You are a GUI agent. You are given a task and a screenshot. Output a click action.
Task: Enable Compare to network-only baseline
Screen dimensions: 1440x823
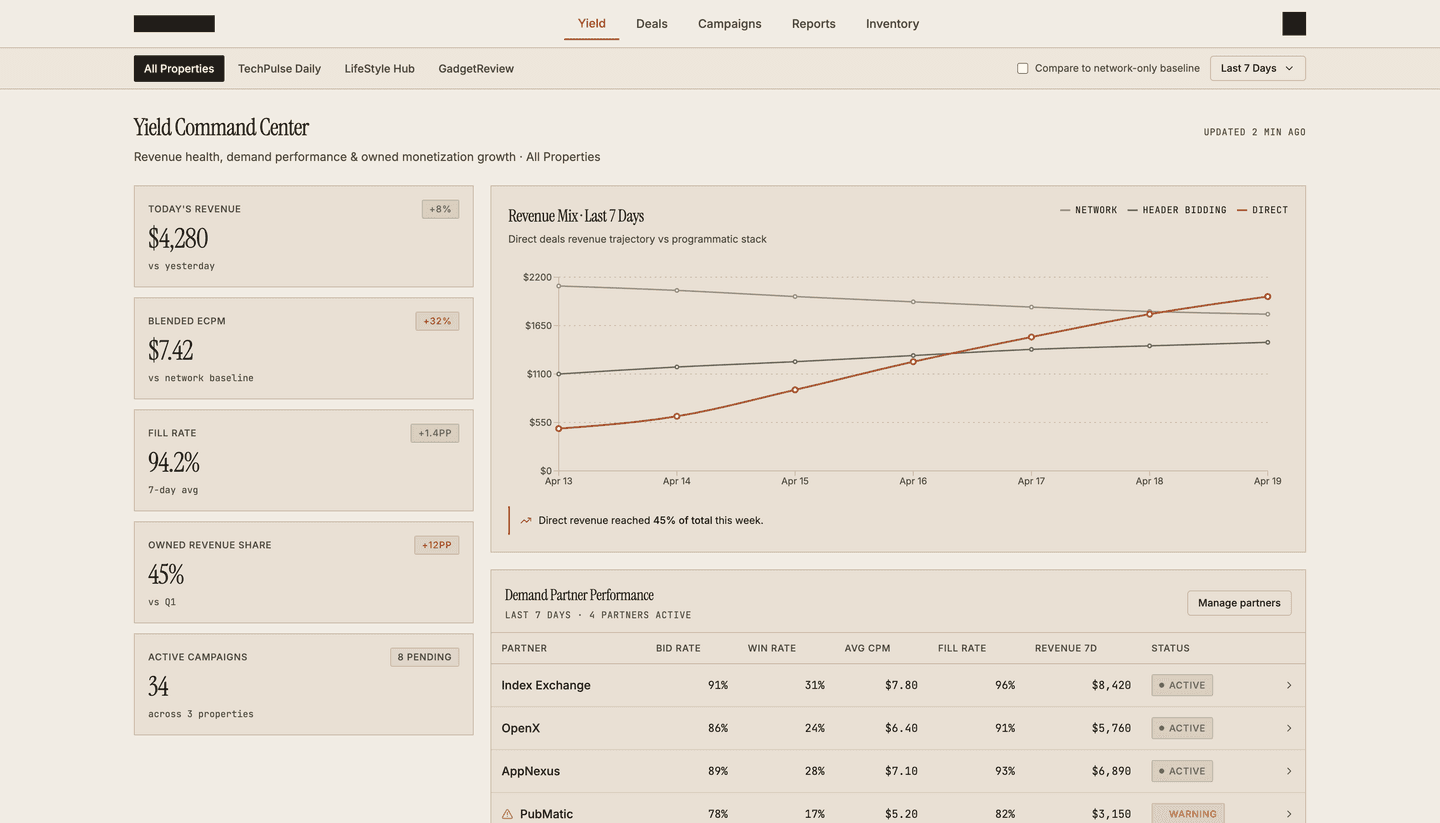(1022, 68)
